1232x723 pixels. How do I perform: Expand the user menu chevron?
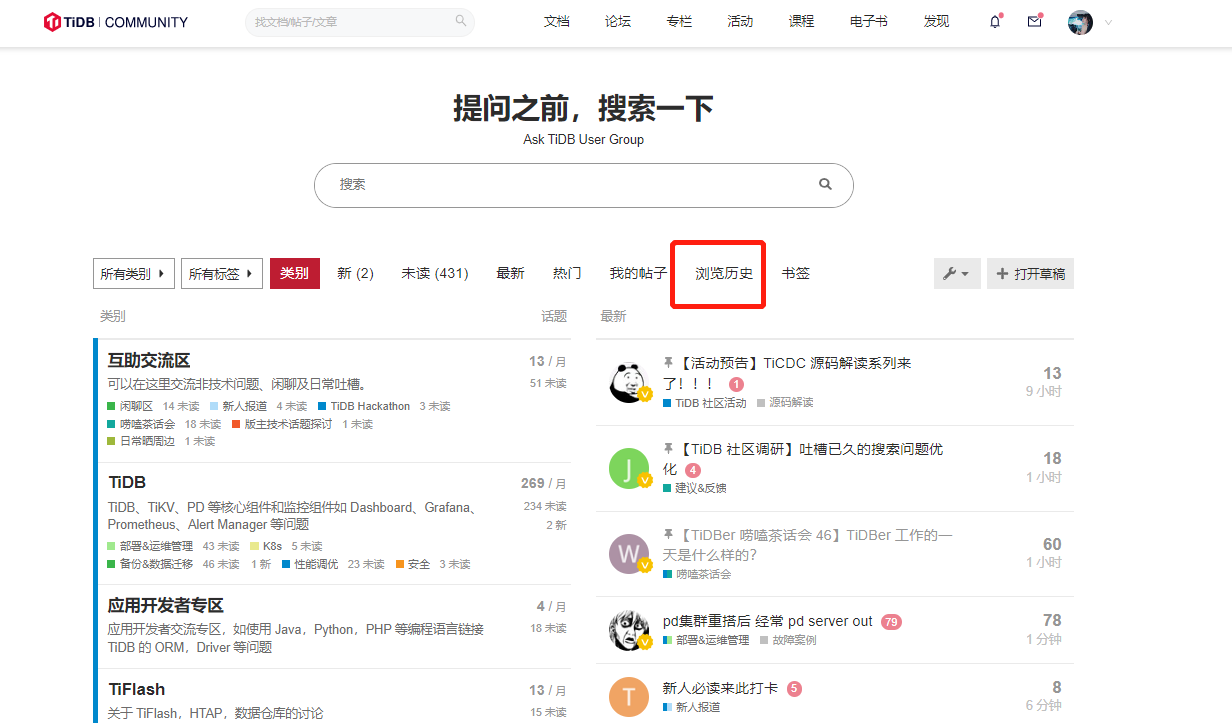pyautogui.click(x=1108, y=23)
